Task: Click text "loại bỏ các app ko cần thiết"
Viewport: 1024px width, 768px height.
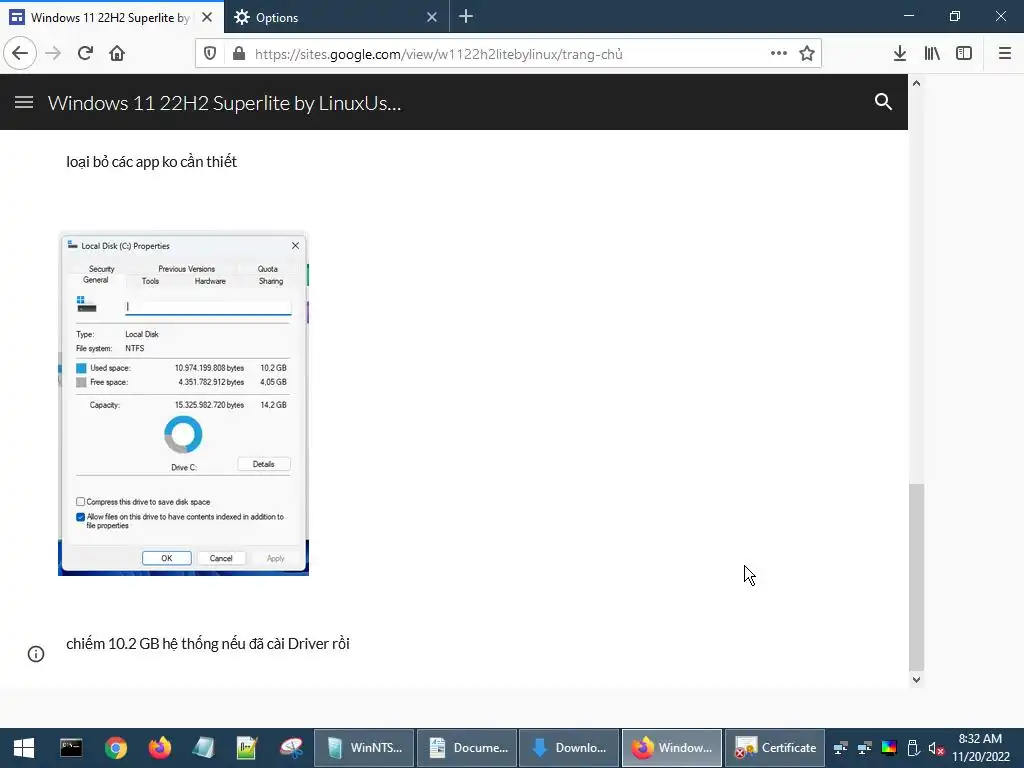Action: point(151,162)
